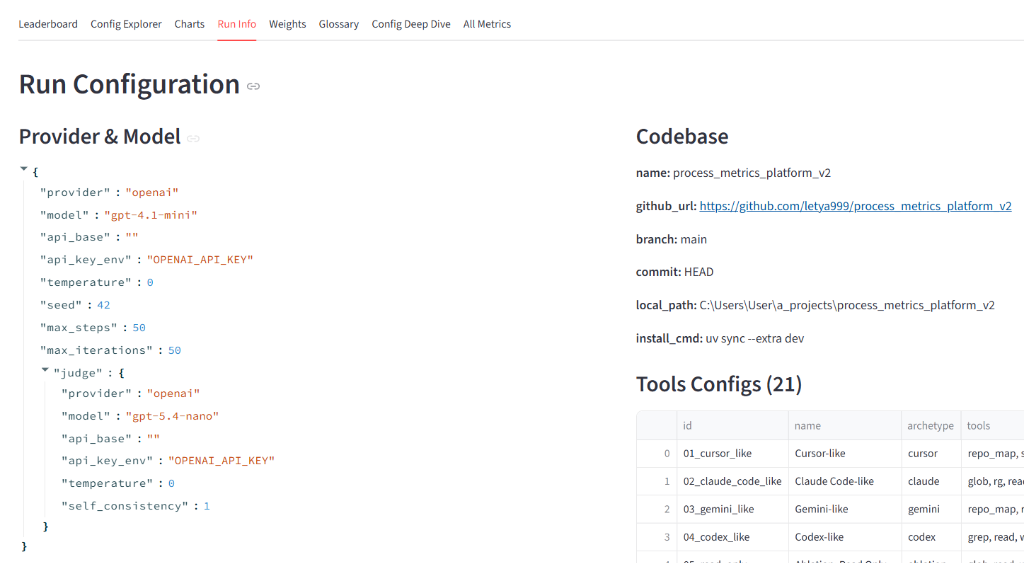Click the max_iterations value 50
The image size is (1024, 563).
click(x=174, y=351)
